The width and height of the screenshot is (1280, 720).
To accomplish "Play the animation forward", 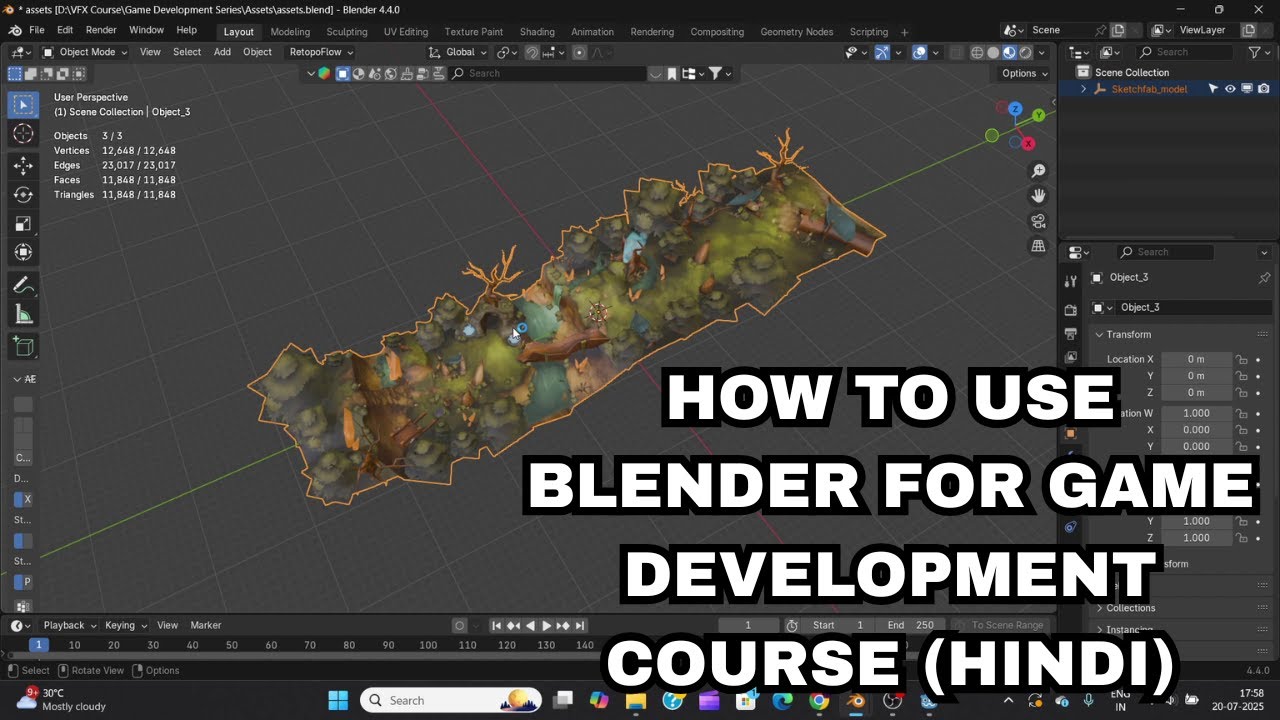I will pyautogui.click(x=547, y=625).
